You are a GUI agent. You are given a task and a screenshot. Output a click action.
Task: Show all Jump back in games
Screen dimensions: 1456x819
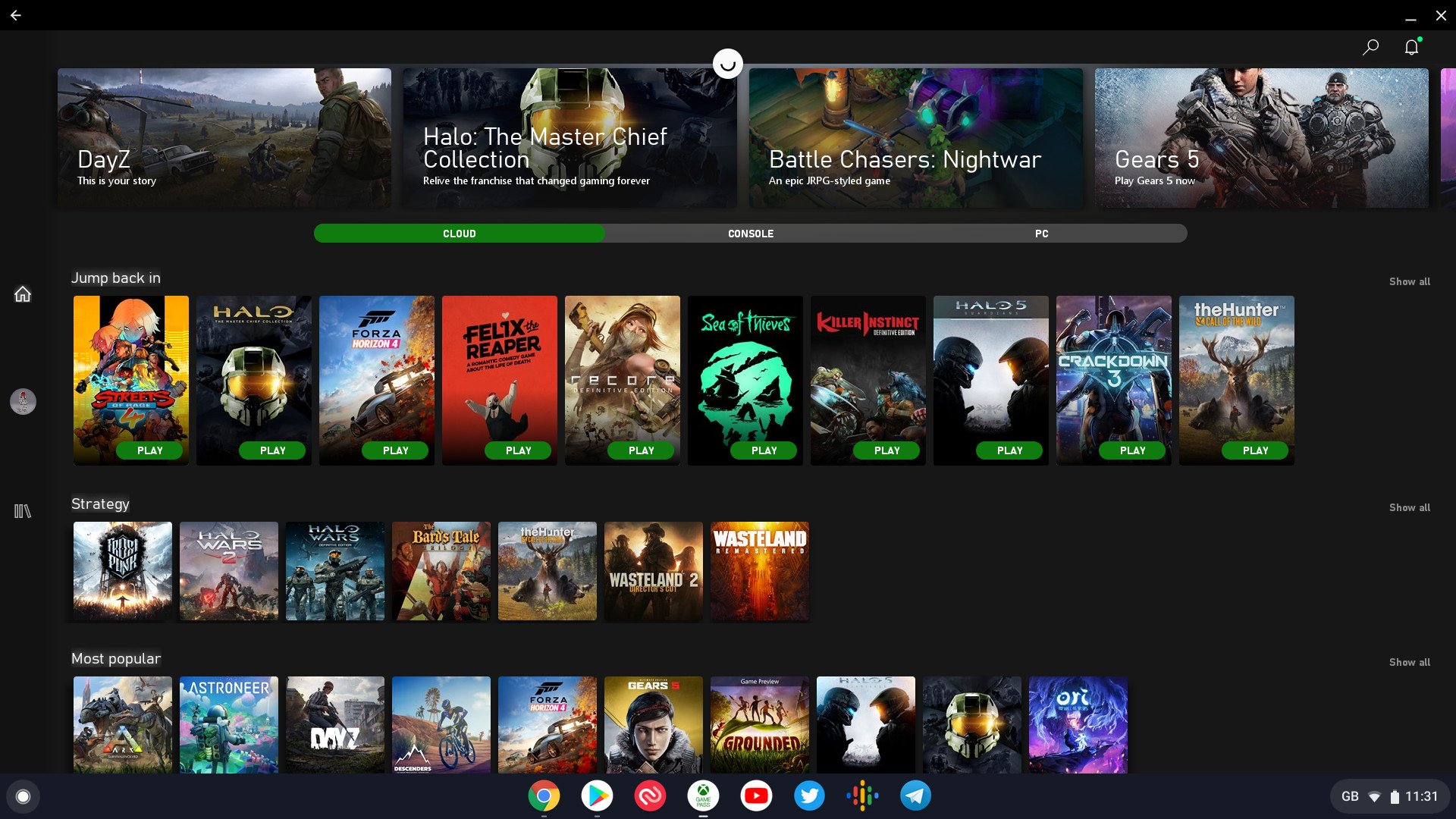click(1408, 281)
